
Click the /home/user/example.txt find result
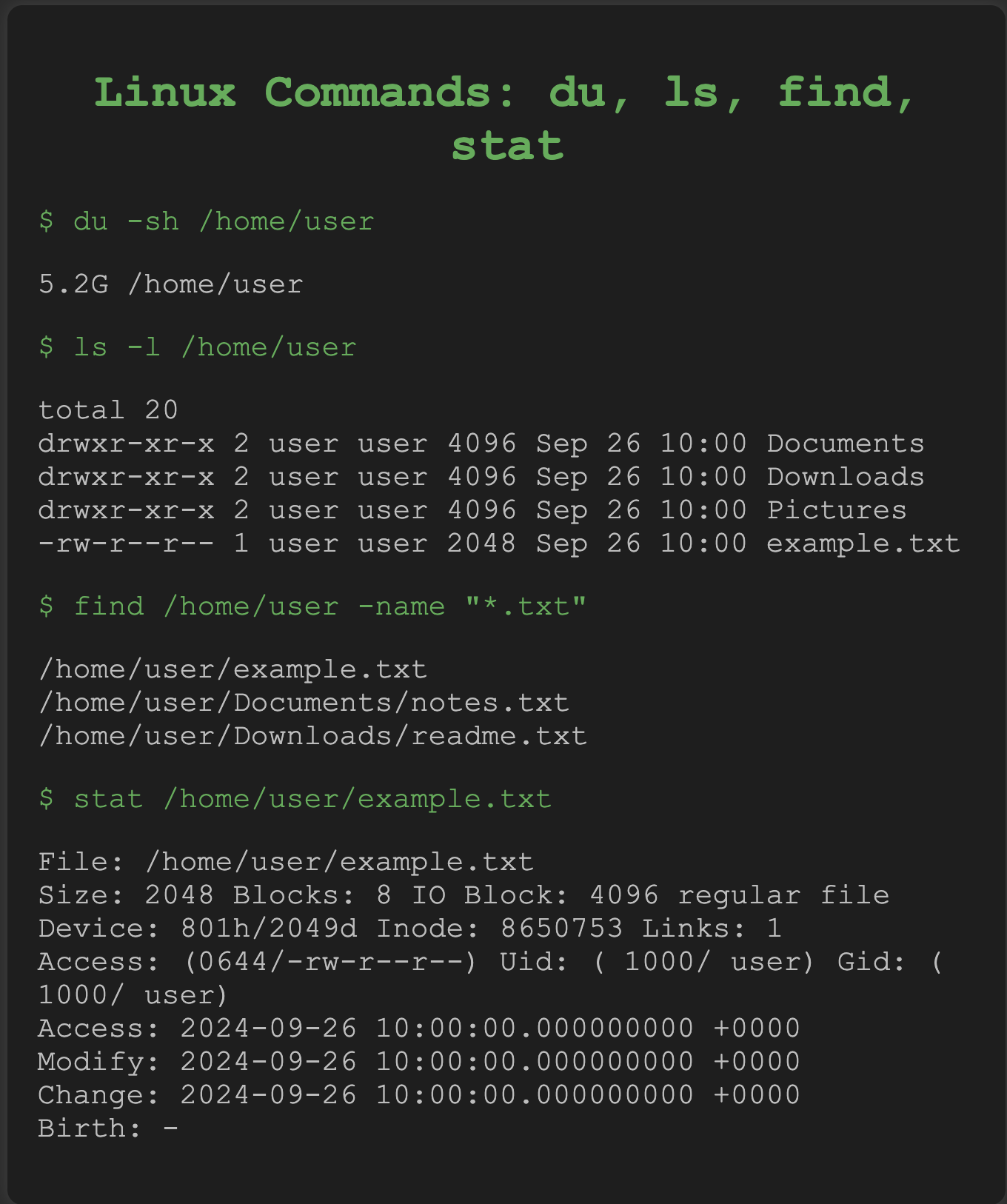click(233, 669)
